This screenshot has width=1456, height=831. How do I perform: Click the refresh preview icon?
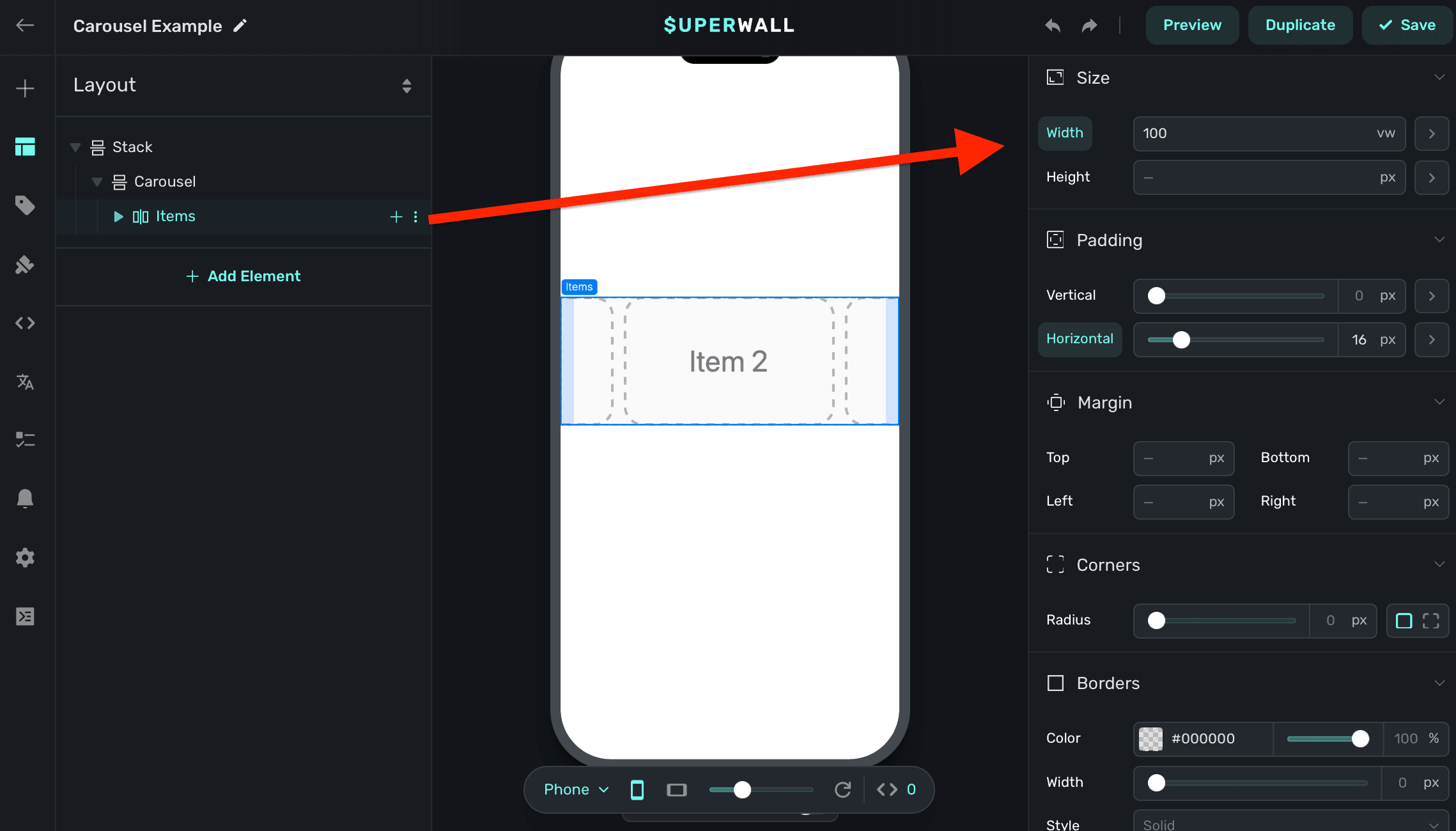coord(843,789)
